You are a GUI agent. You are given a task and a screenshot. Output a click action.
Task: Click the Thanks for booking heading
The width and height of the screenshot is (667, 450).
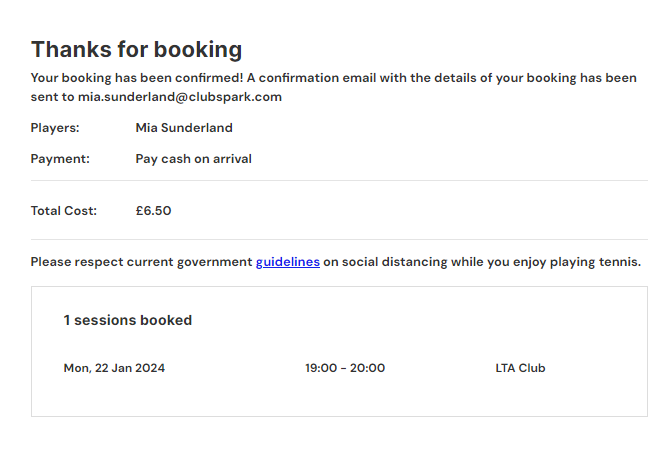[x=137, y=49]
